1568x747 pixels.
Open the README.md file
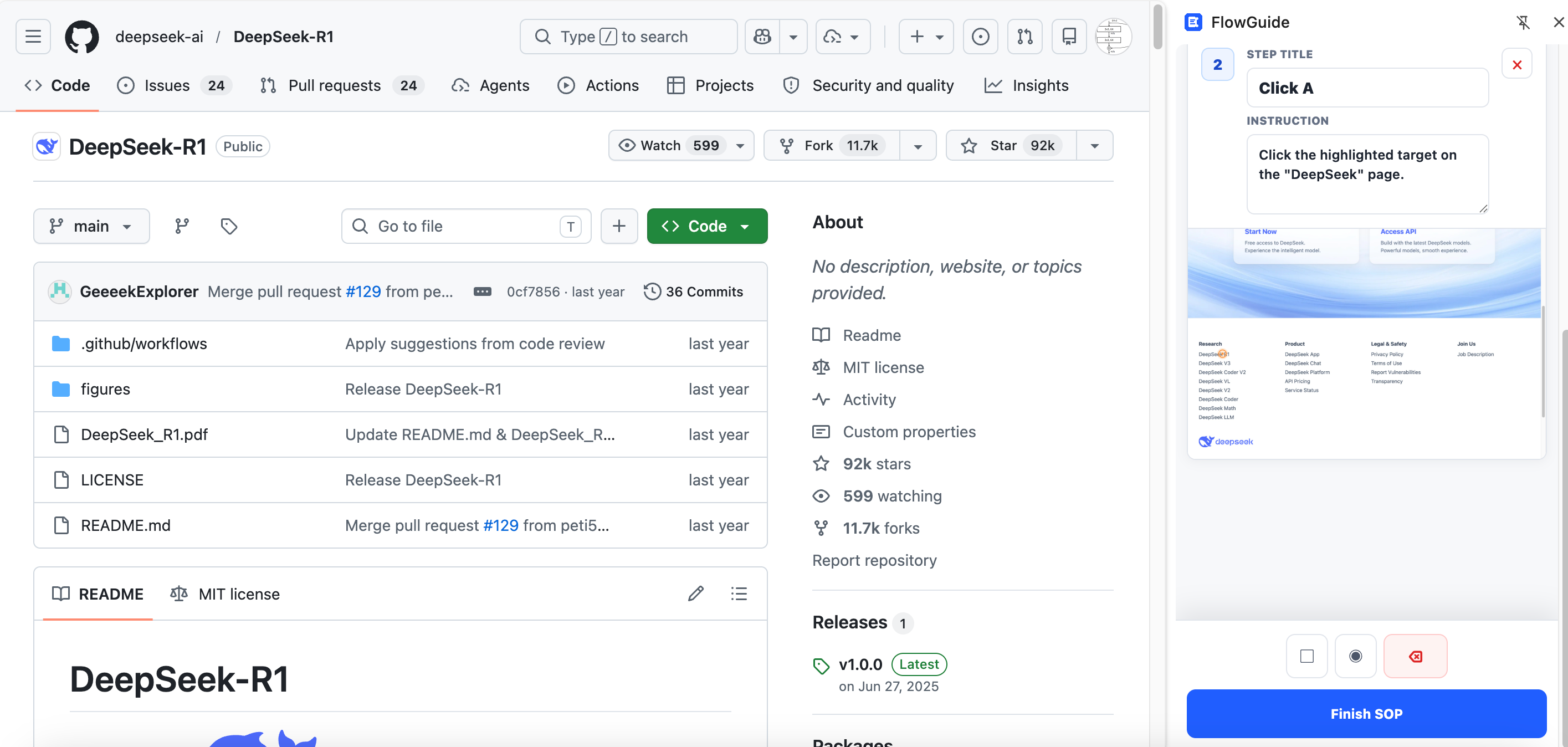[x=125, y=525]
